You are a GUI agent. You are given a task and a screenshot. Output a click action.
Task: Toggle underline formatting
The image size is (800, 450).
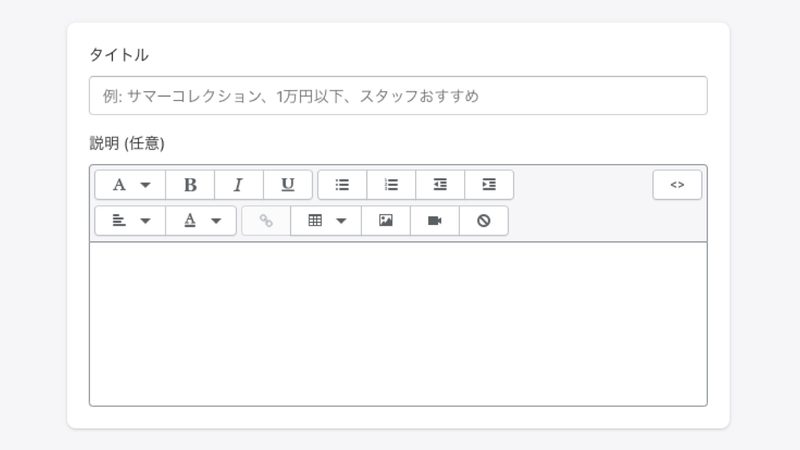click(x=288, y=185)
